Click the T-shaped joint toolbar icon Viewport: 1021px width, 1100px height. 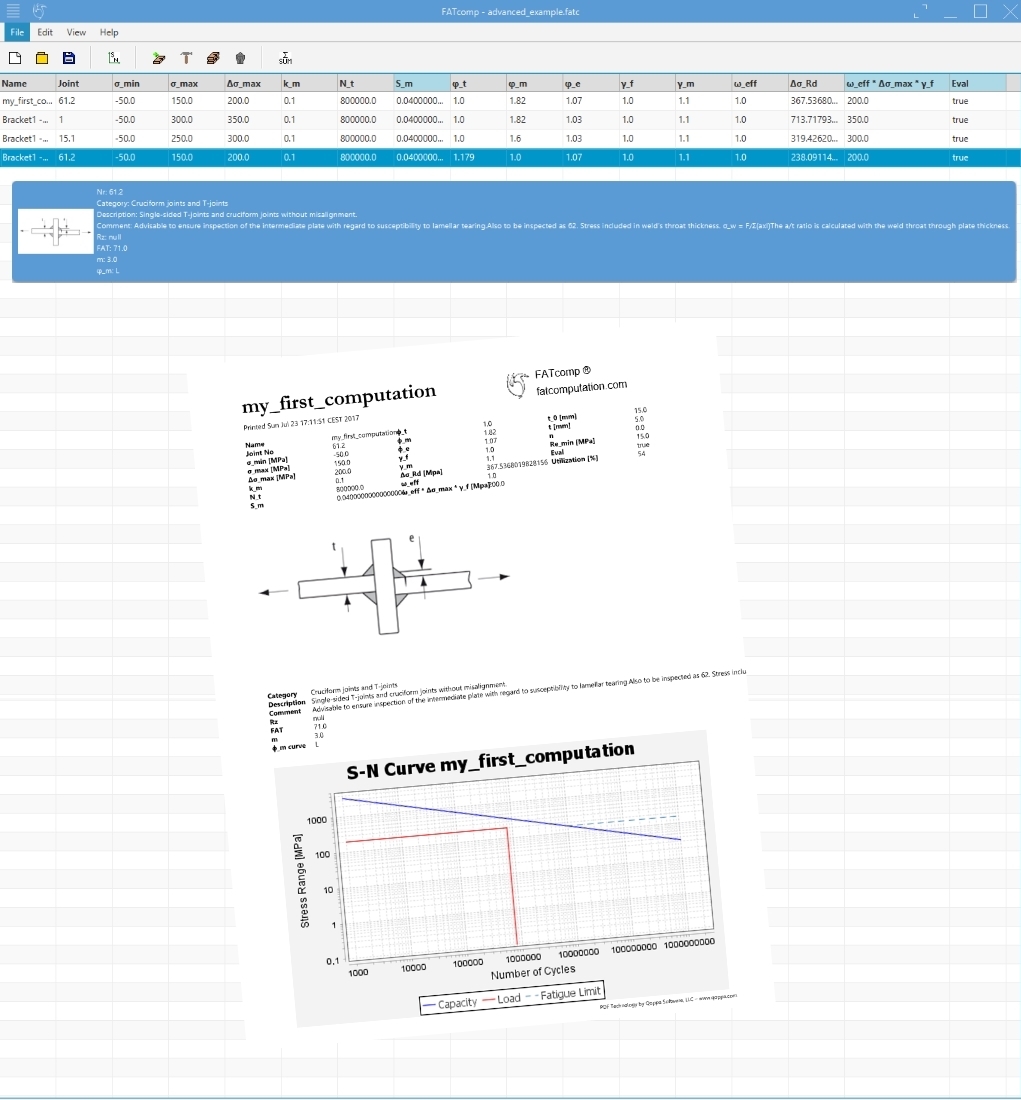point(186,58)
